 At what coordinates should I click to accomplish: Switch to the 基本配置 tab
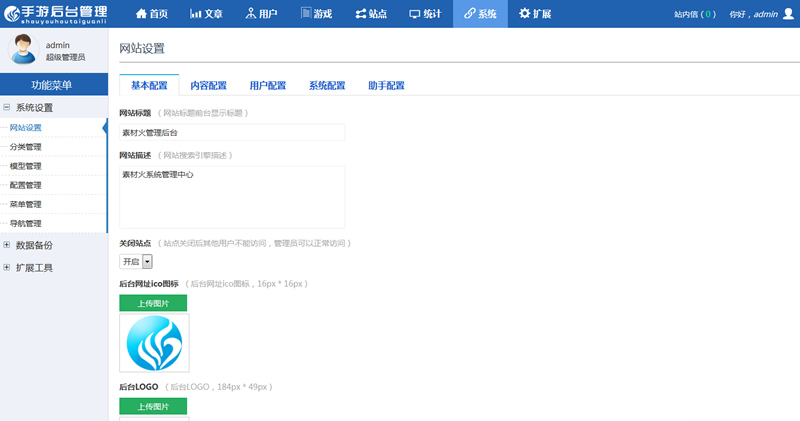click(149, 85)
